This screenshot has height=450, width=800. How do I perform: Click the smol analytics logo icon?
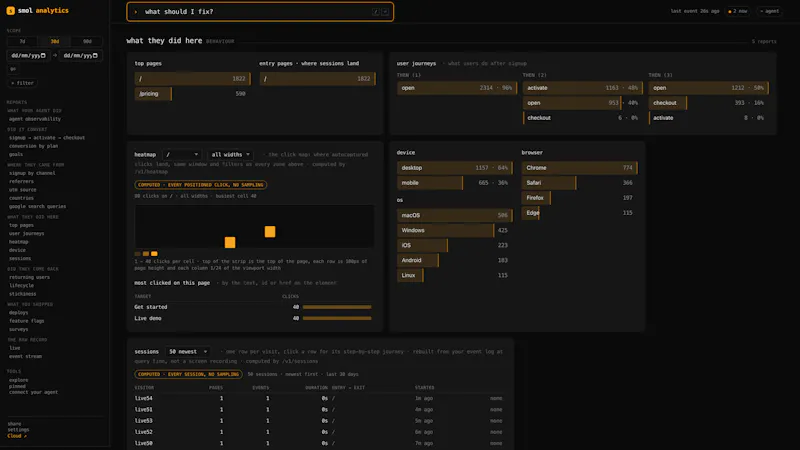click(10, 11)
